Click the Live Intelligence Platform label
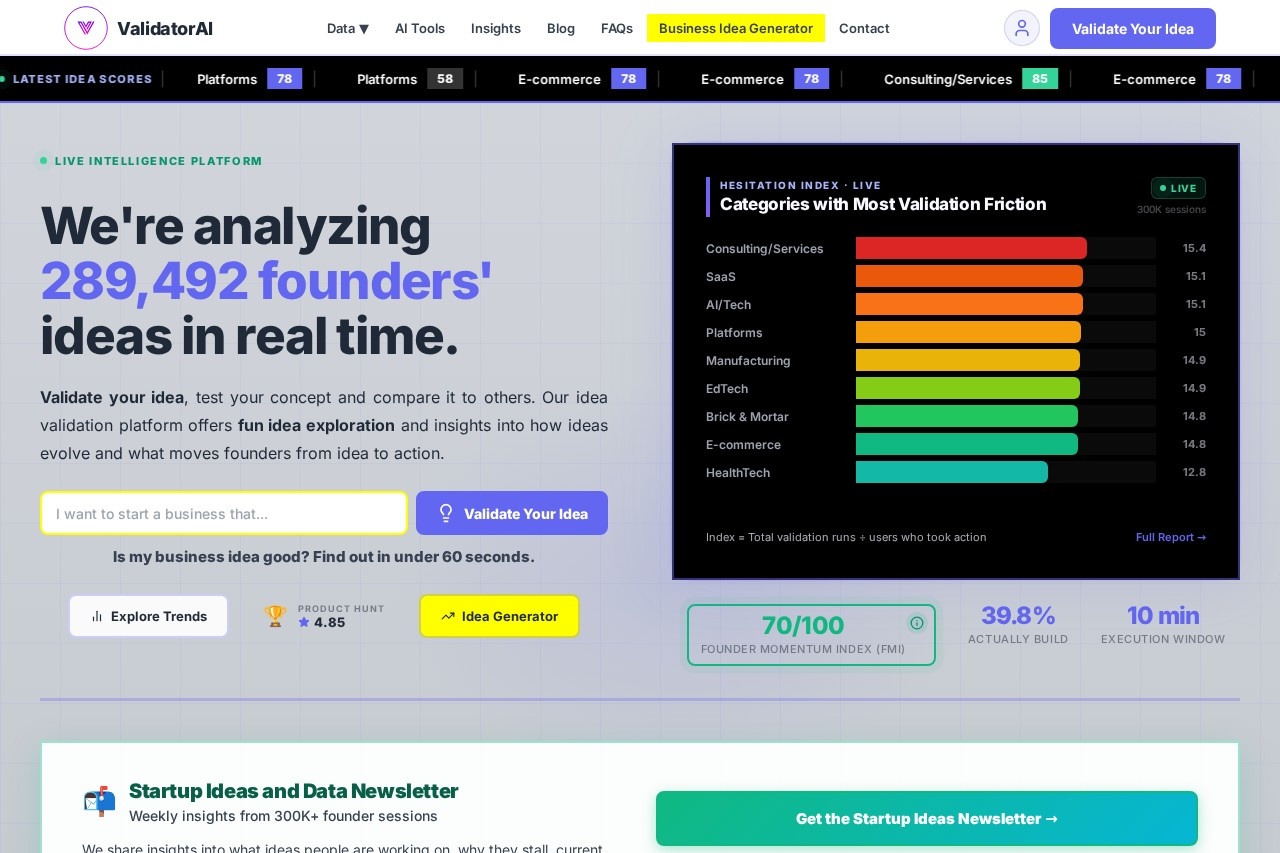The width and height of the screenshot is (1280, 853). click(158, 161)
